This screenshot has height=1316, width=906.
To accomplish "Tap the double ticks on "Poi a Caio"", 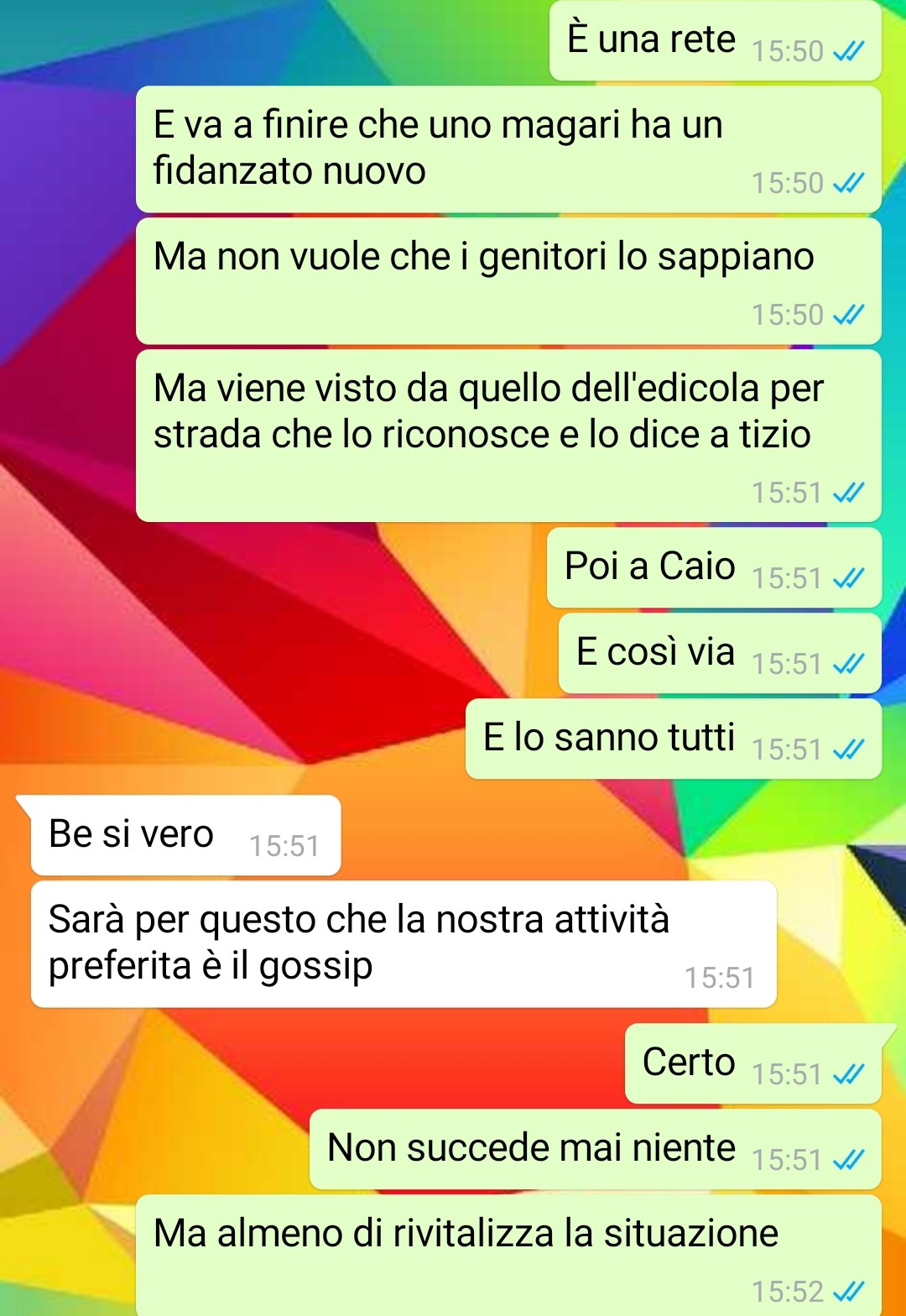I will pyautogui.click(x=848, y=578).
